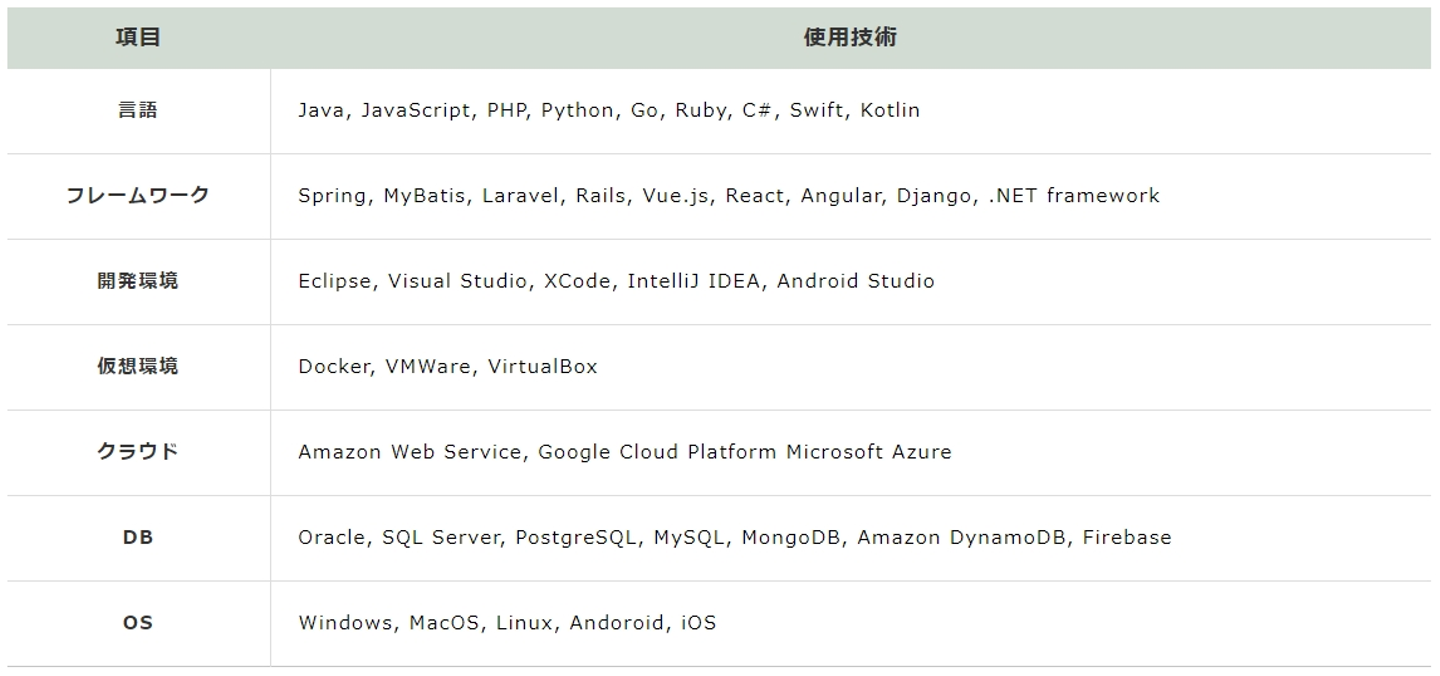Click Amazon Web Service text

click(408, 452)
